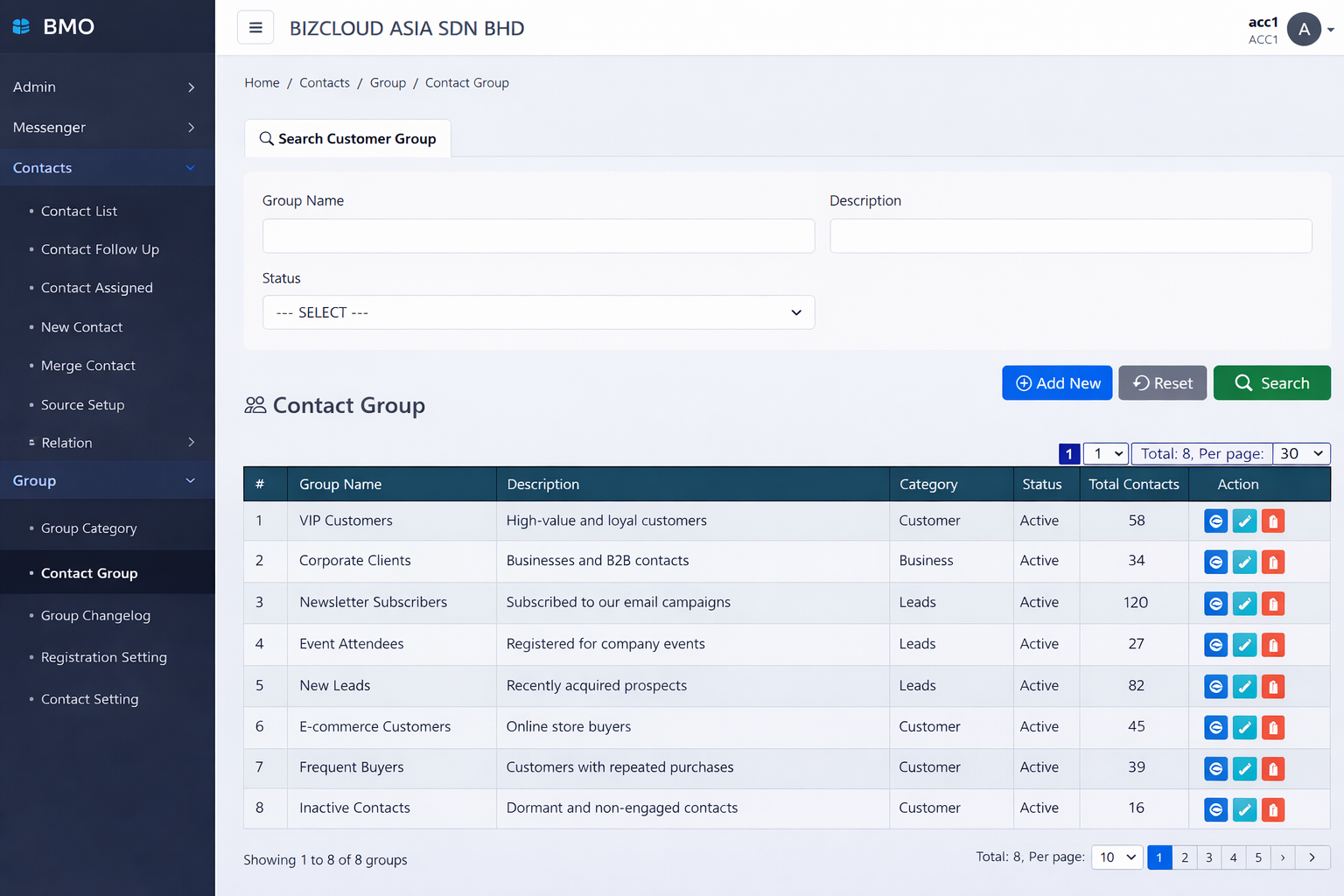Edit New Leads group with the teal icon
1344x896 pixels.
click(1244, 687)
